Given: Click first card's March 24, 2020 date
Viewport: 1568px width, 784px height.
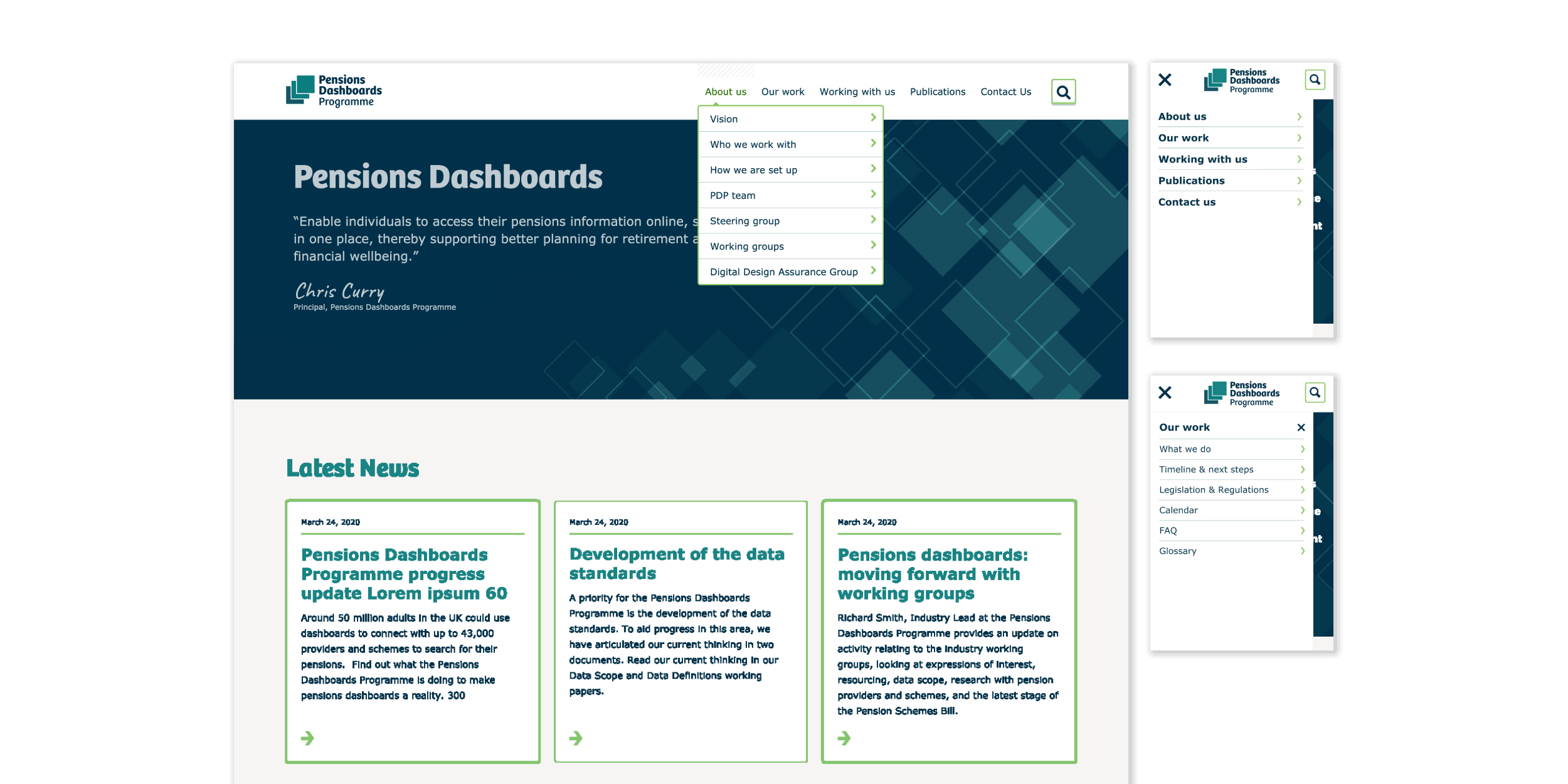Looking at the screenshot, I should coord(331,522).
